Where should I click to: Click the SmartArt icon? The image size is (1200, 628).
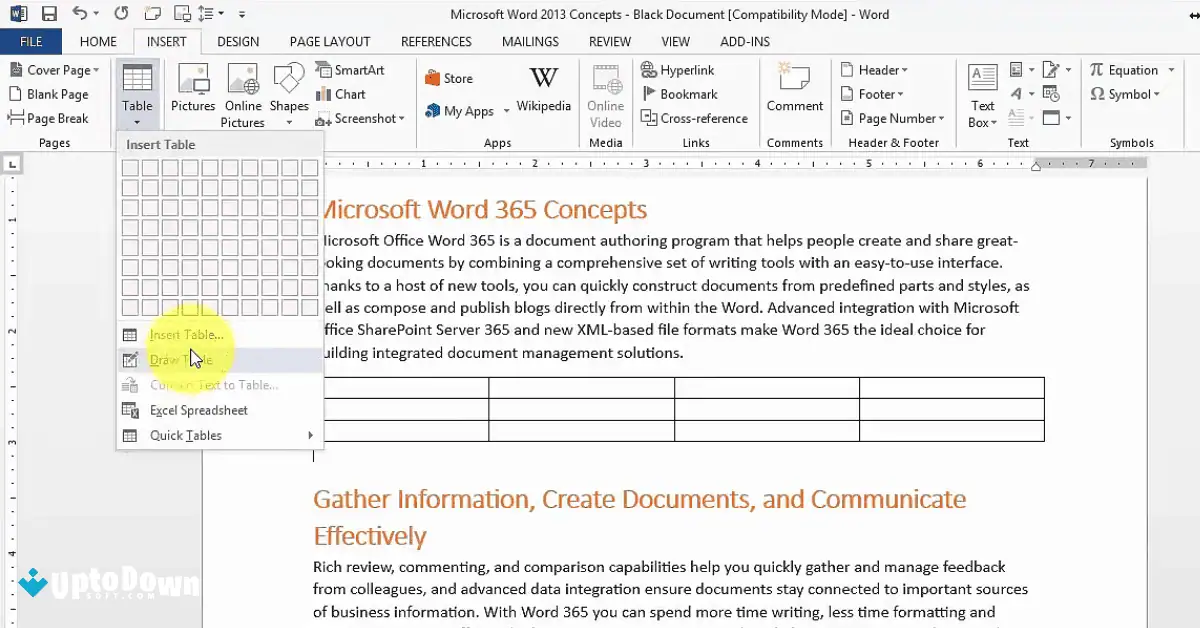coord(352,70)
